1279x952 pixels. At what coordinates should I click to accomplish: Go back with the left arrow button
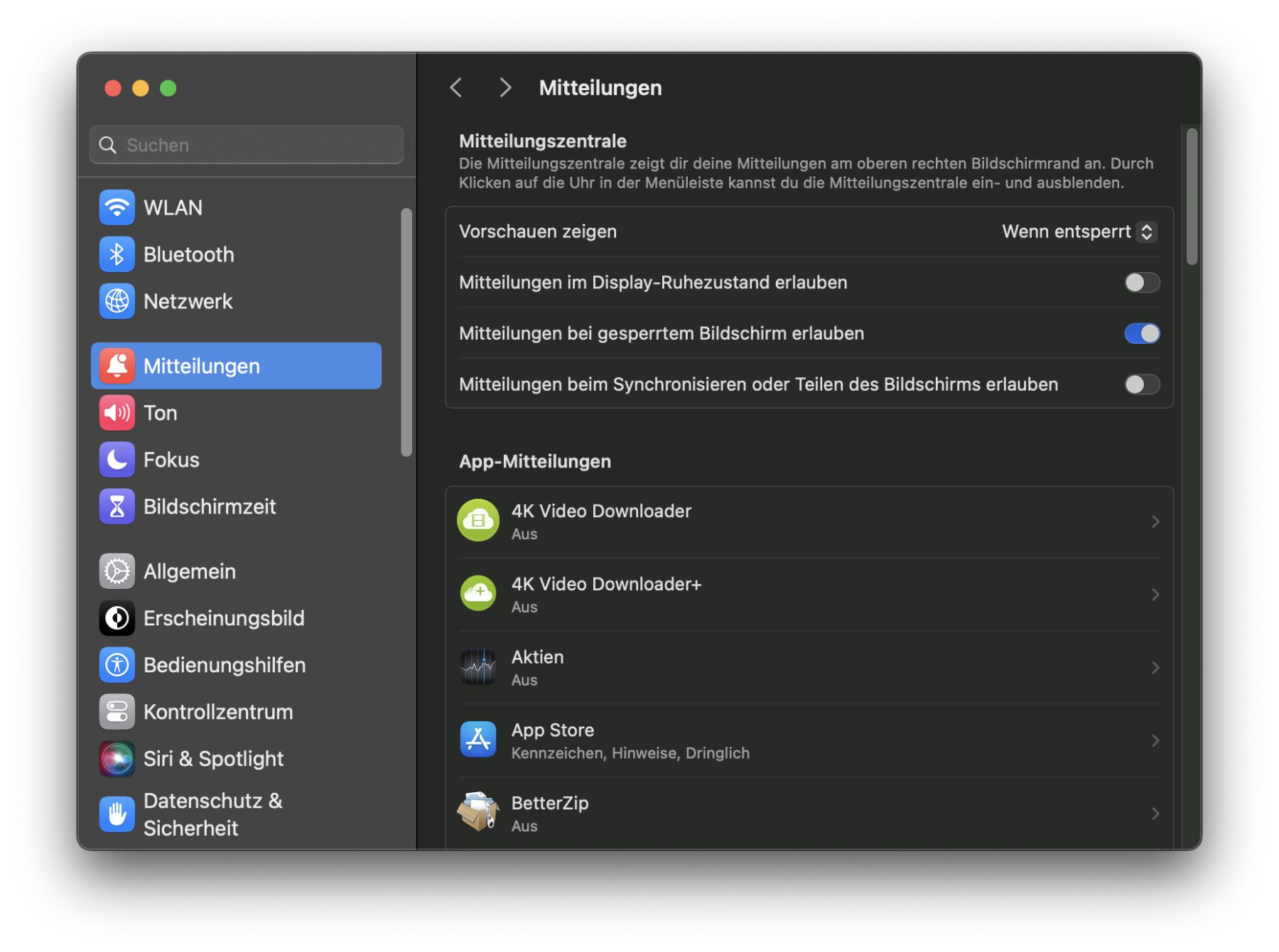pyautogui.click(x=457, y=88)
